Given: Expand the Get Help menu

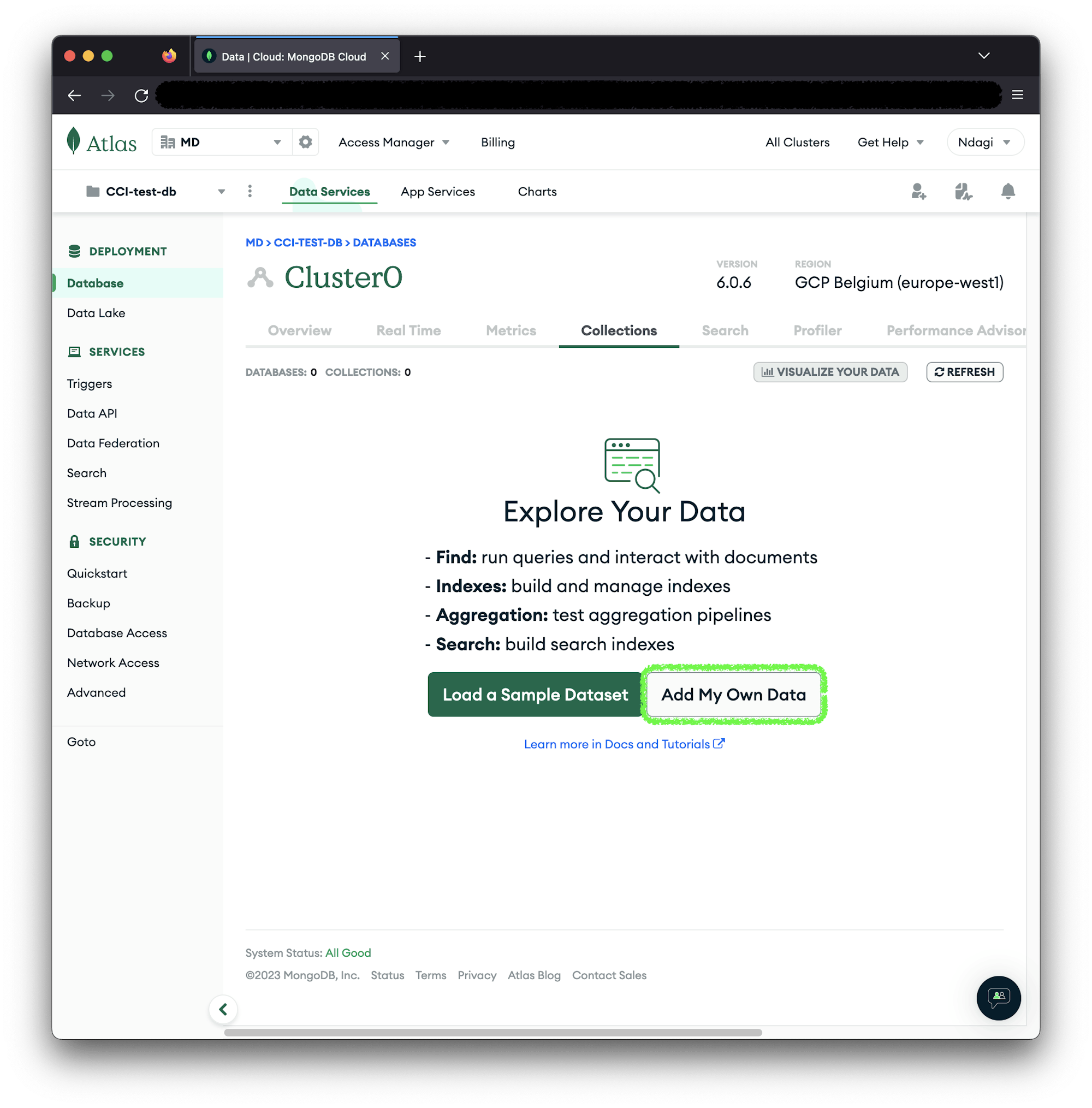Looking at the screenshot, I should 891,141.
